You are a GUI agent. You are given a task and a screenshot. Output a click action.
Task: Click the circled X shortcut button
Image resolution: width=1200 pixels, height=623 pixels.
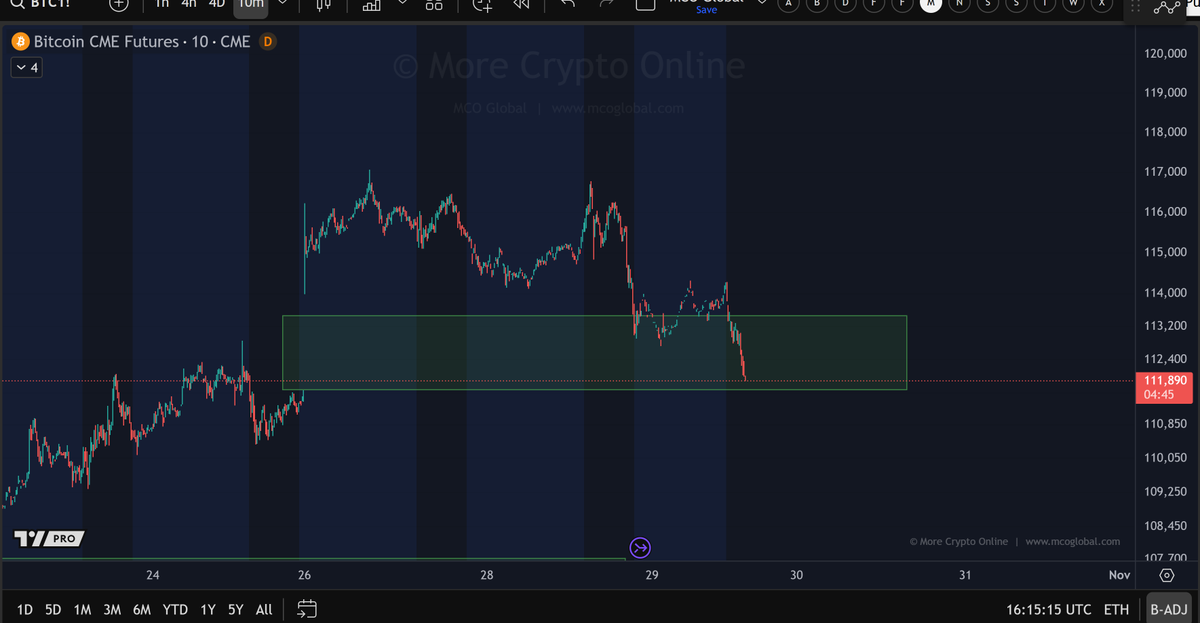1102,4
